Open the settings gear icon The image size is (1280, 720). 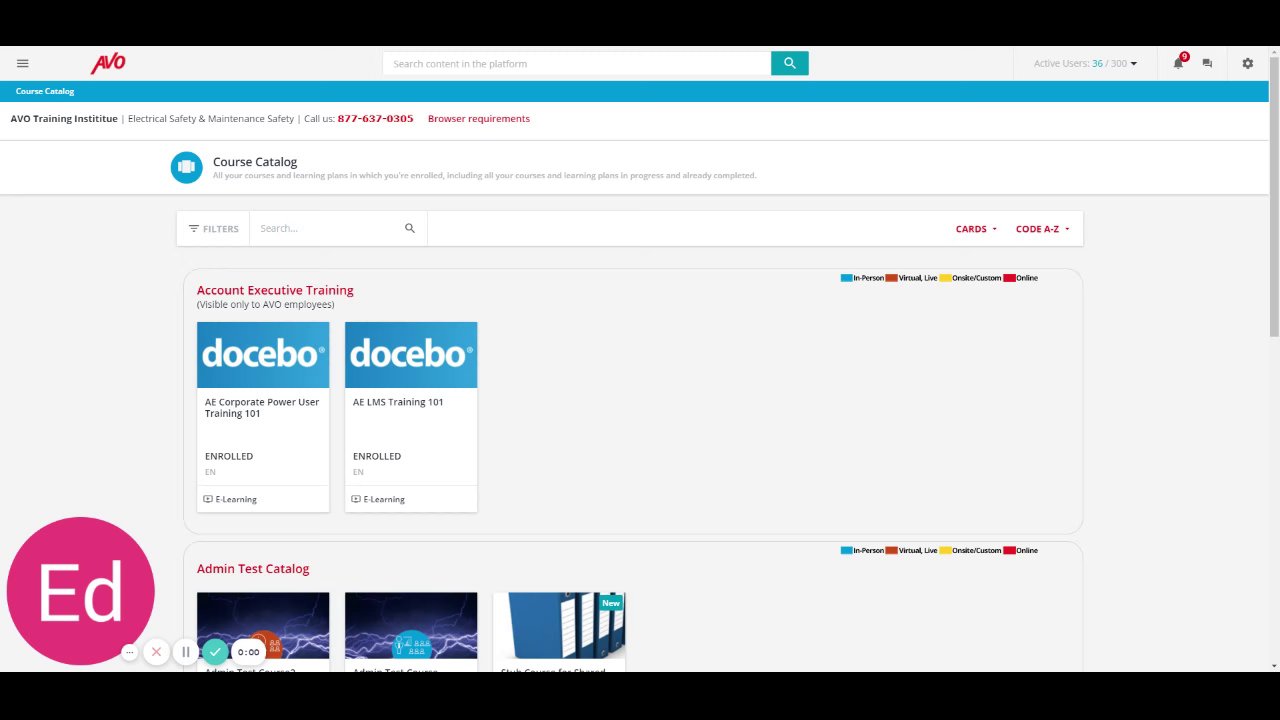[x=1247, y=63]
